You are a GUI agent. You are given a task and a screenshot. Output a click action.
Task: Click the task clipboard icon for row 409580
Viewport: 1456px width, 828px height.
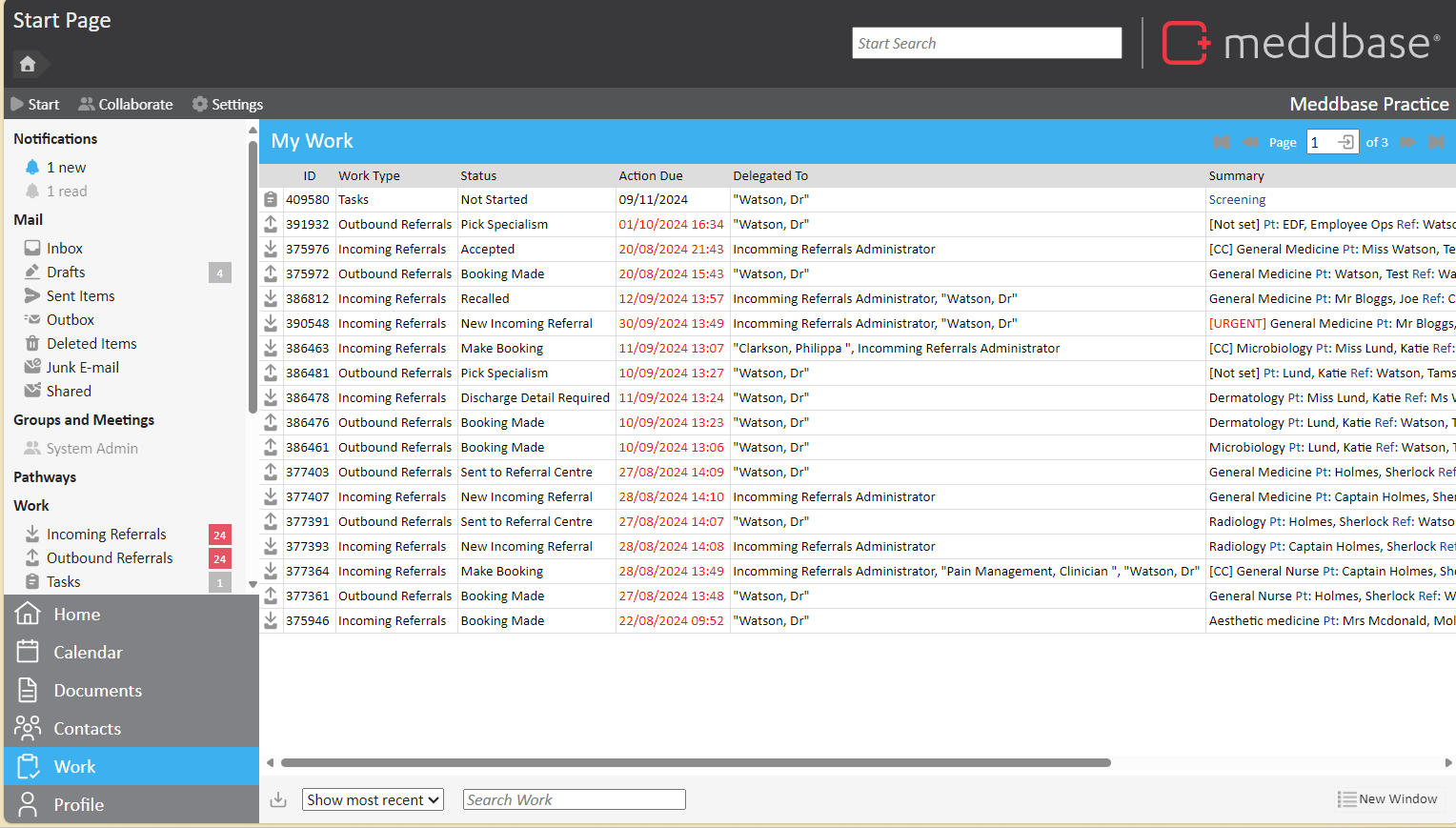(271, 200)
